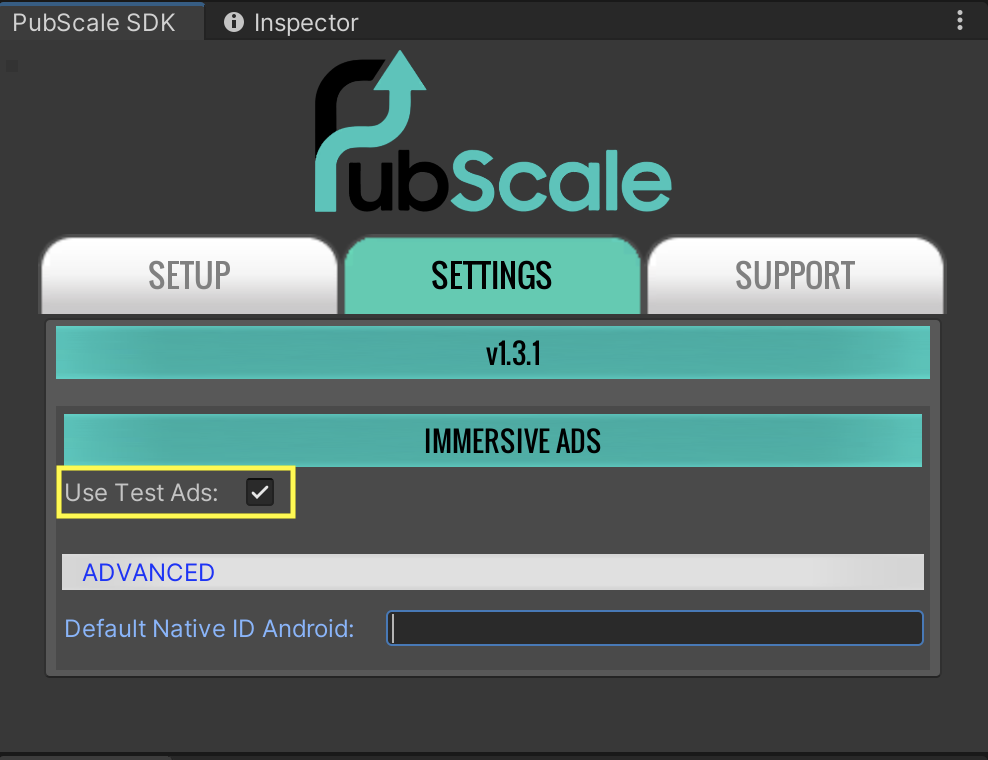The height and width of the screenshot is (760, 988).
Task: Focus the Default Native ID Android field
Action: 654,628
